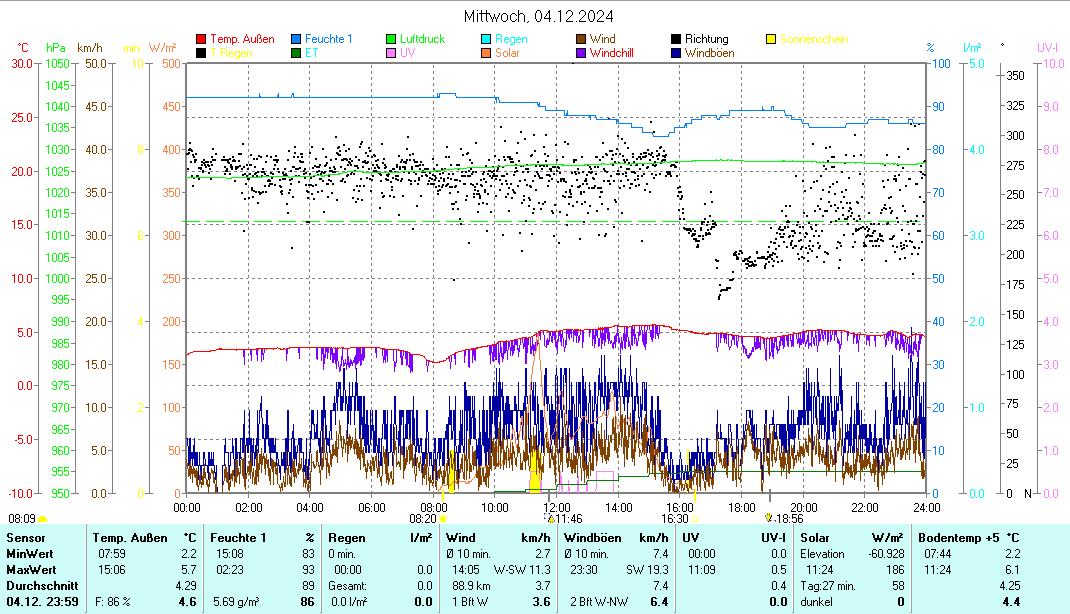Image resolution: width=1070 pixels, height=614 pixels.
Task: Click the chart title Mittwoch, 04.12.2024
Action: click(539, 16)
